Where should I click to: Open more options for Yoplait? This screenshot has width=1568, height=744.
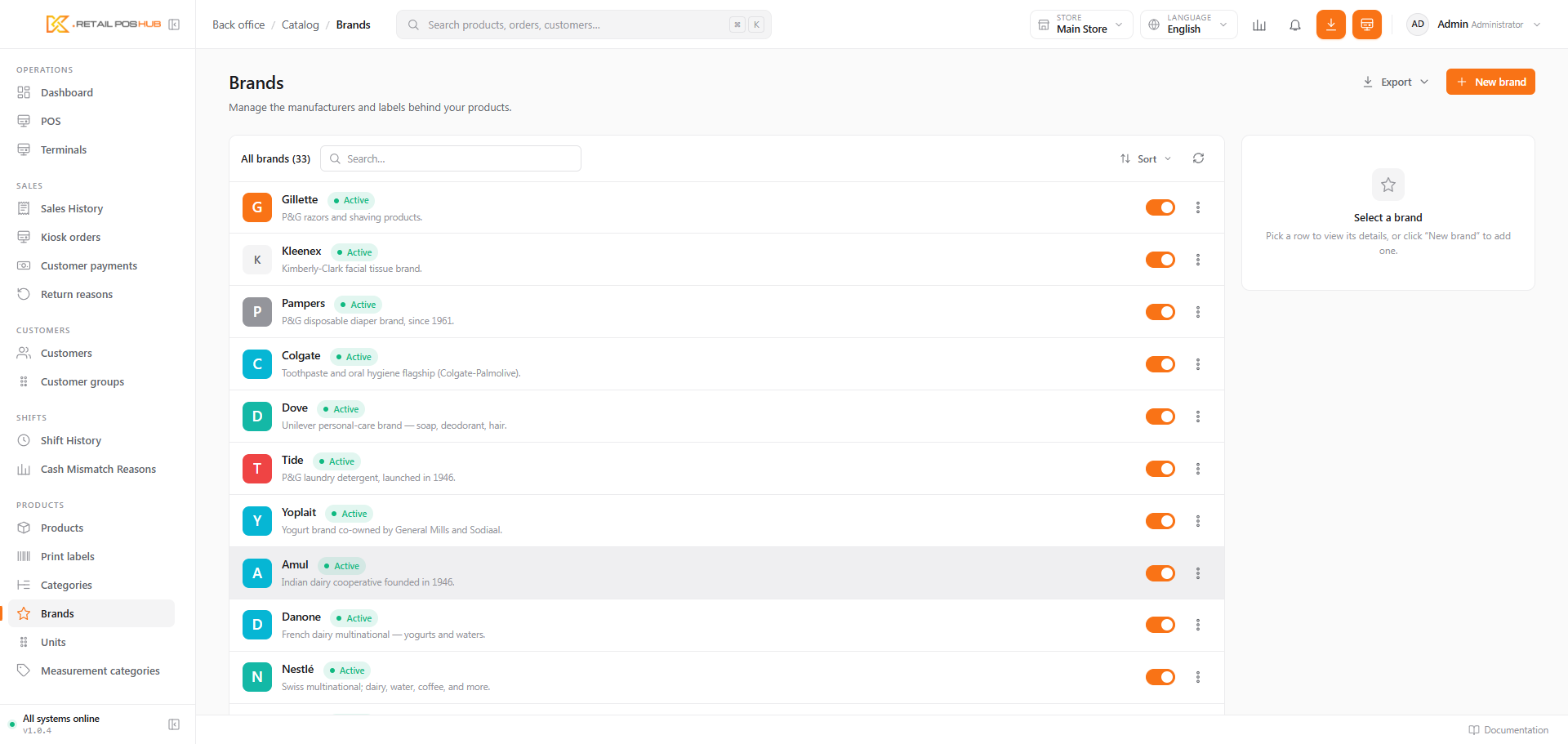click(1198, 521)
